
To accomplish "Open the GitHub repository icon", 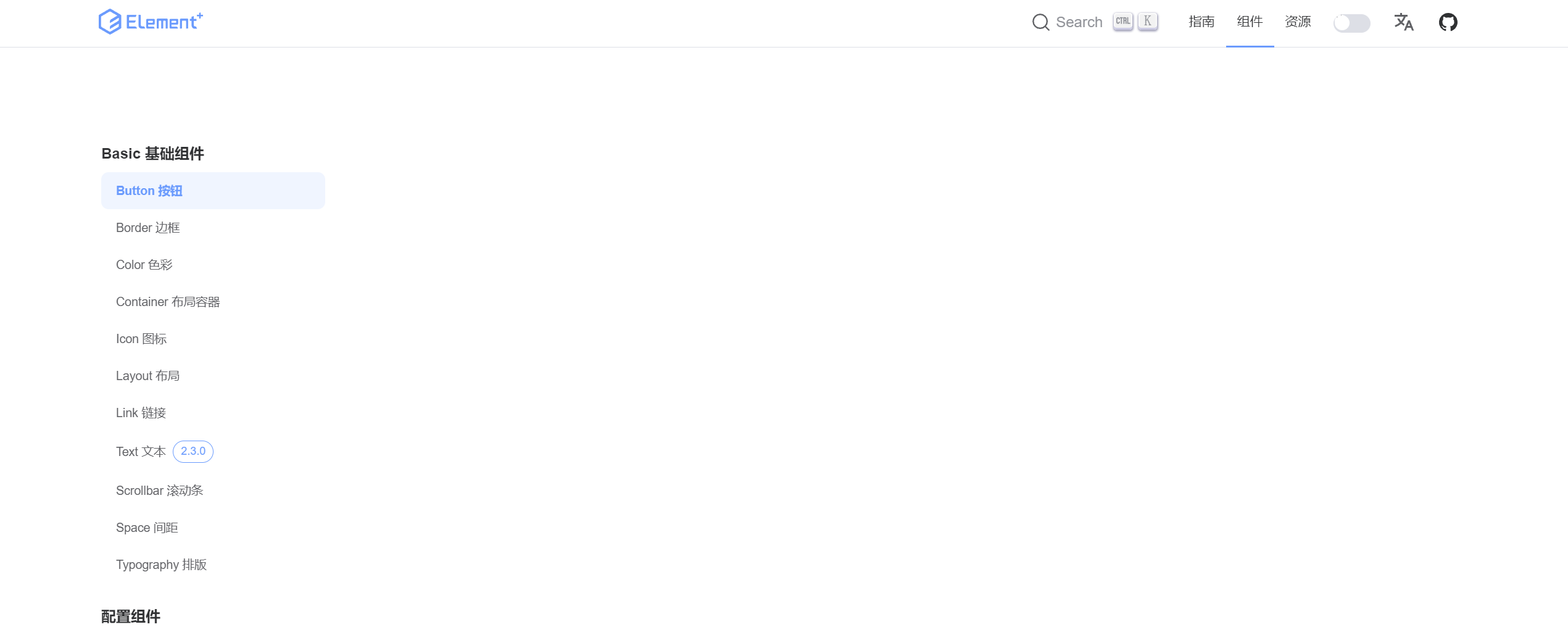I will pyautogui.click(x=1448, y=22).
